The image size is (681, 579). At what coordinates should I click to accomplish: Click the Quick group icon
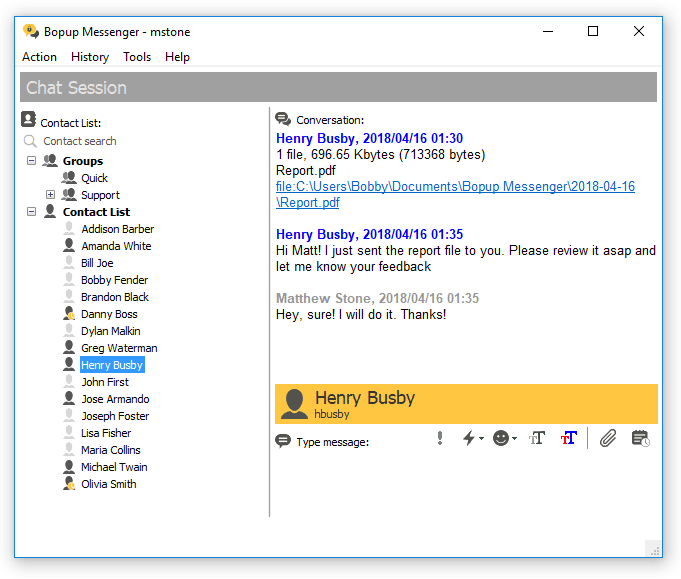69,178
